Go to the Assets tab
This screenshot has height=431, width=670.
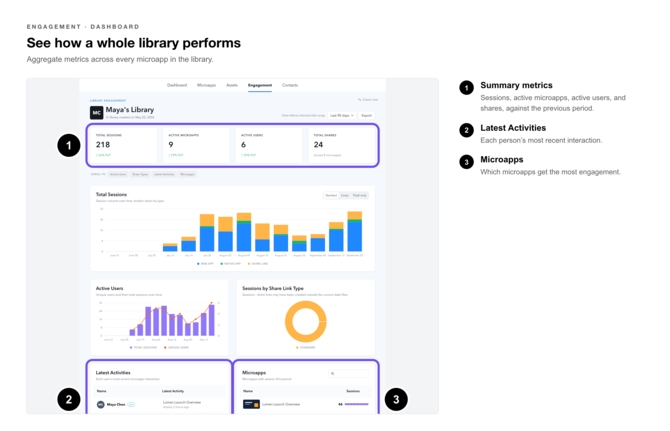point(232,85)
